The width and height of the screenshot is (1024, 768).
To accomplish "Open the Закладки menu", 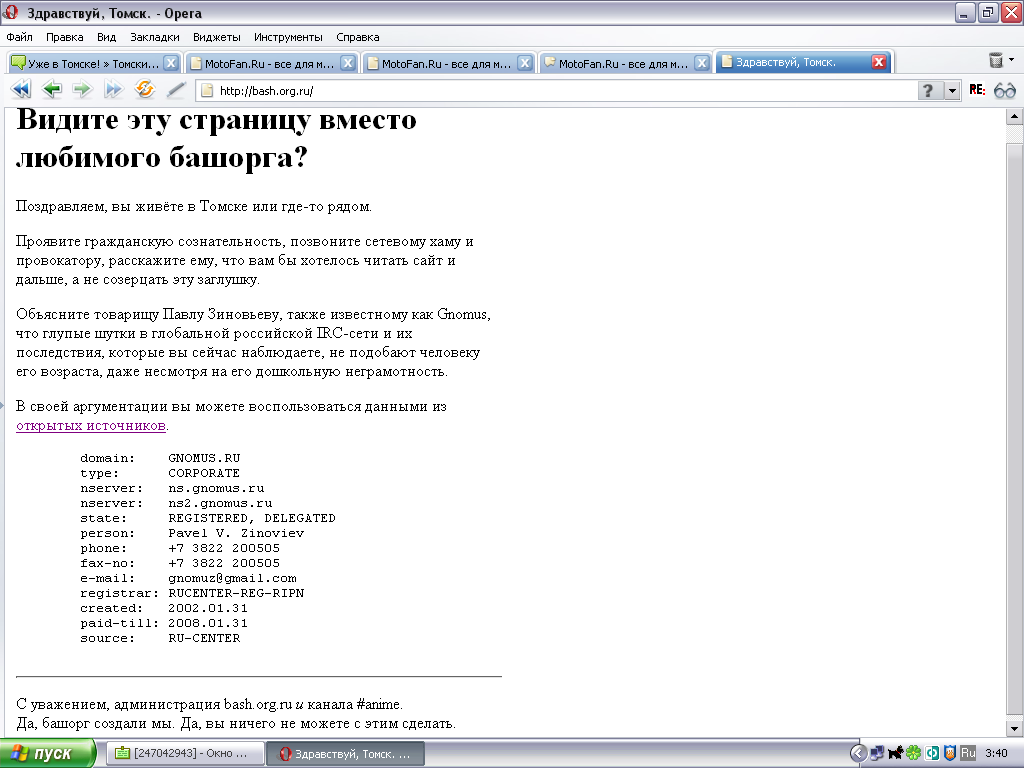I will [x=155, y=37].
